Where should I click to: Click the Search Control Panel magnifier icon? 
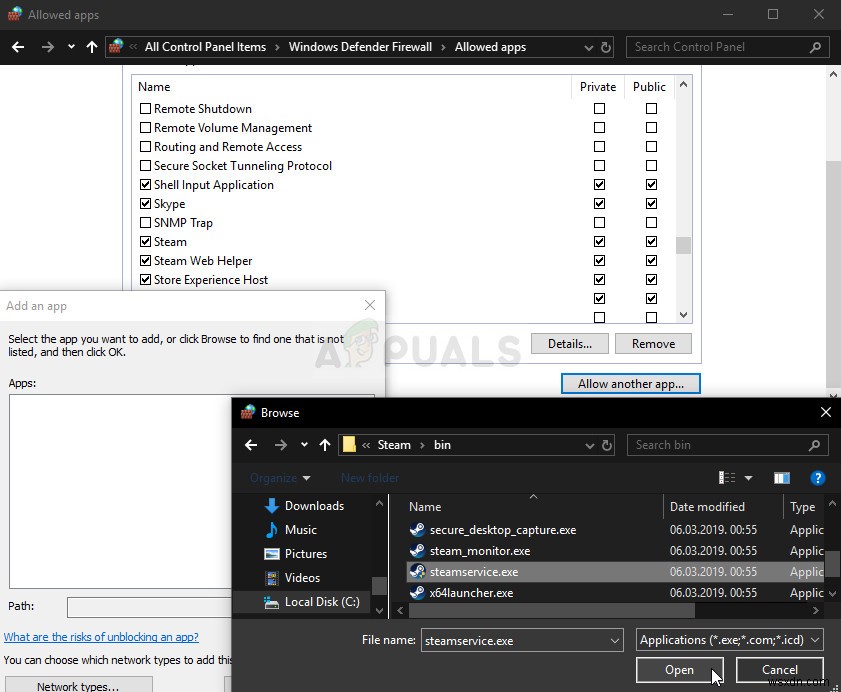[815, 47]
